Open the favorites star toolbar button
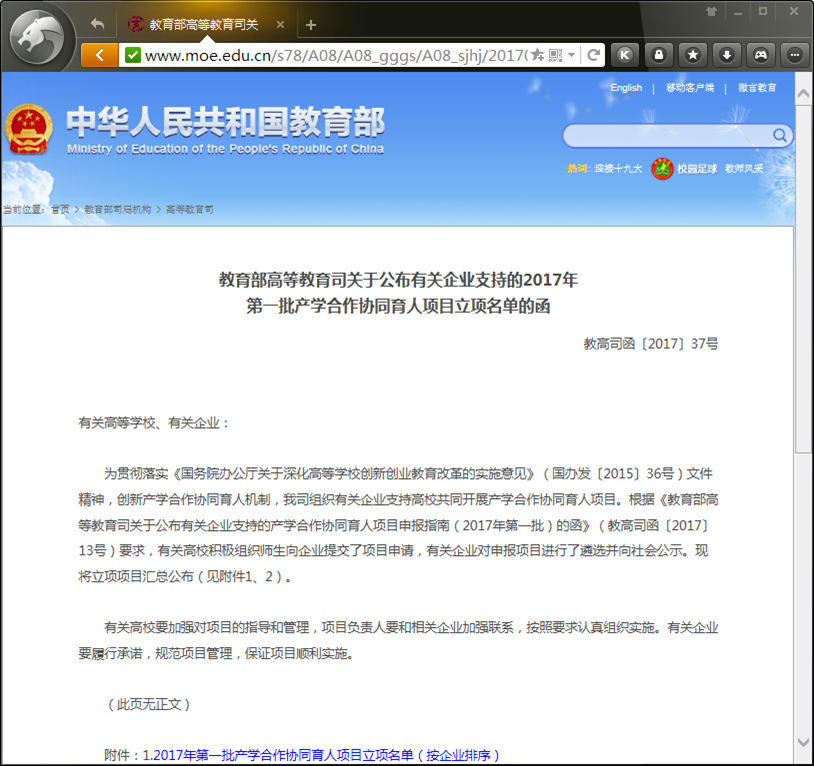Image resolution: width=814 pixels, height=766 pixels. [693, 55]
